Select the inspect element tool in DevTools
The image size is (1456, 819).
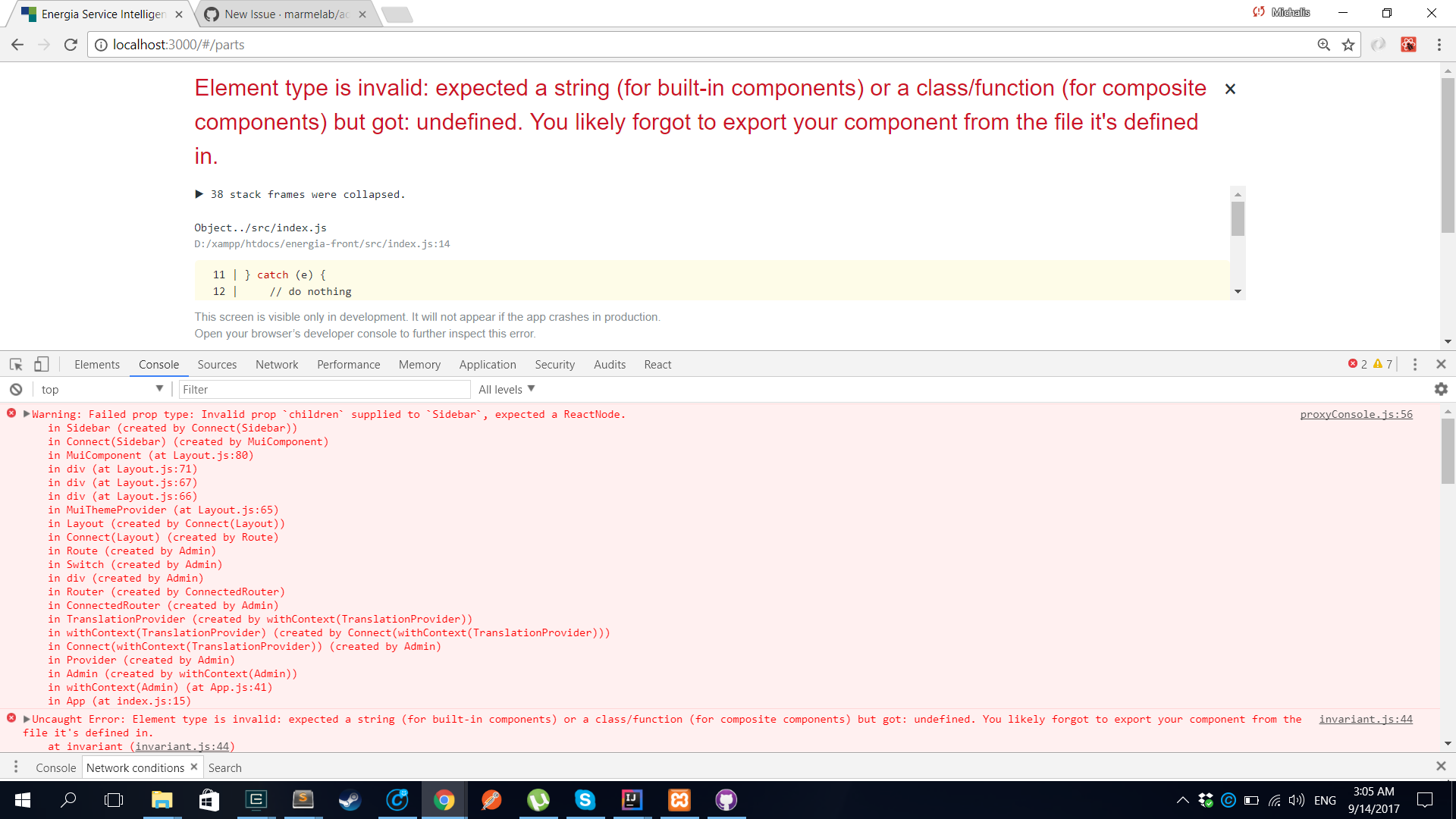pyautogui.click(x=15, y=364)
